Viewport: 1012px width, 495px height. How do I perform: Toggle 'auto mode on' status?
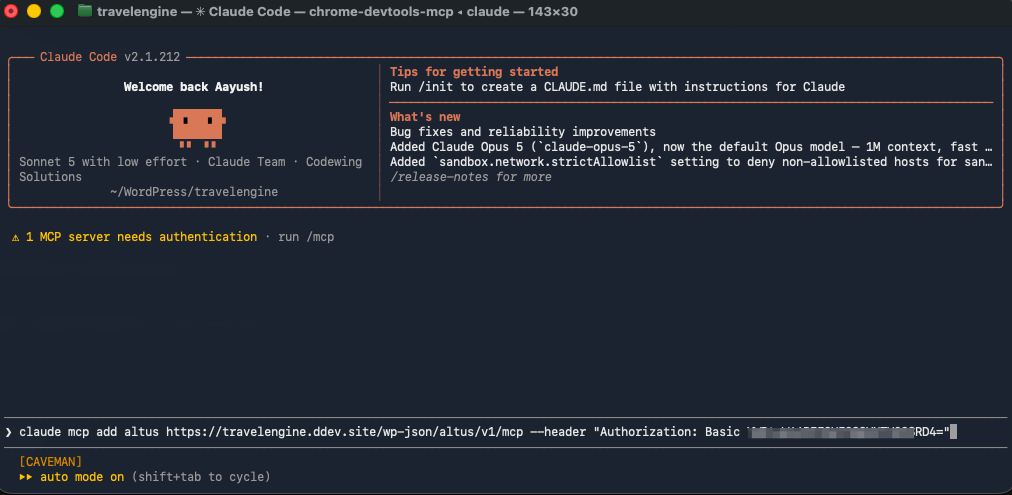point(82,477)
